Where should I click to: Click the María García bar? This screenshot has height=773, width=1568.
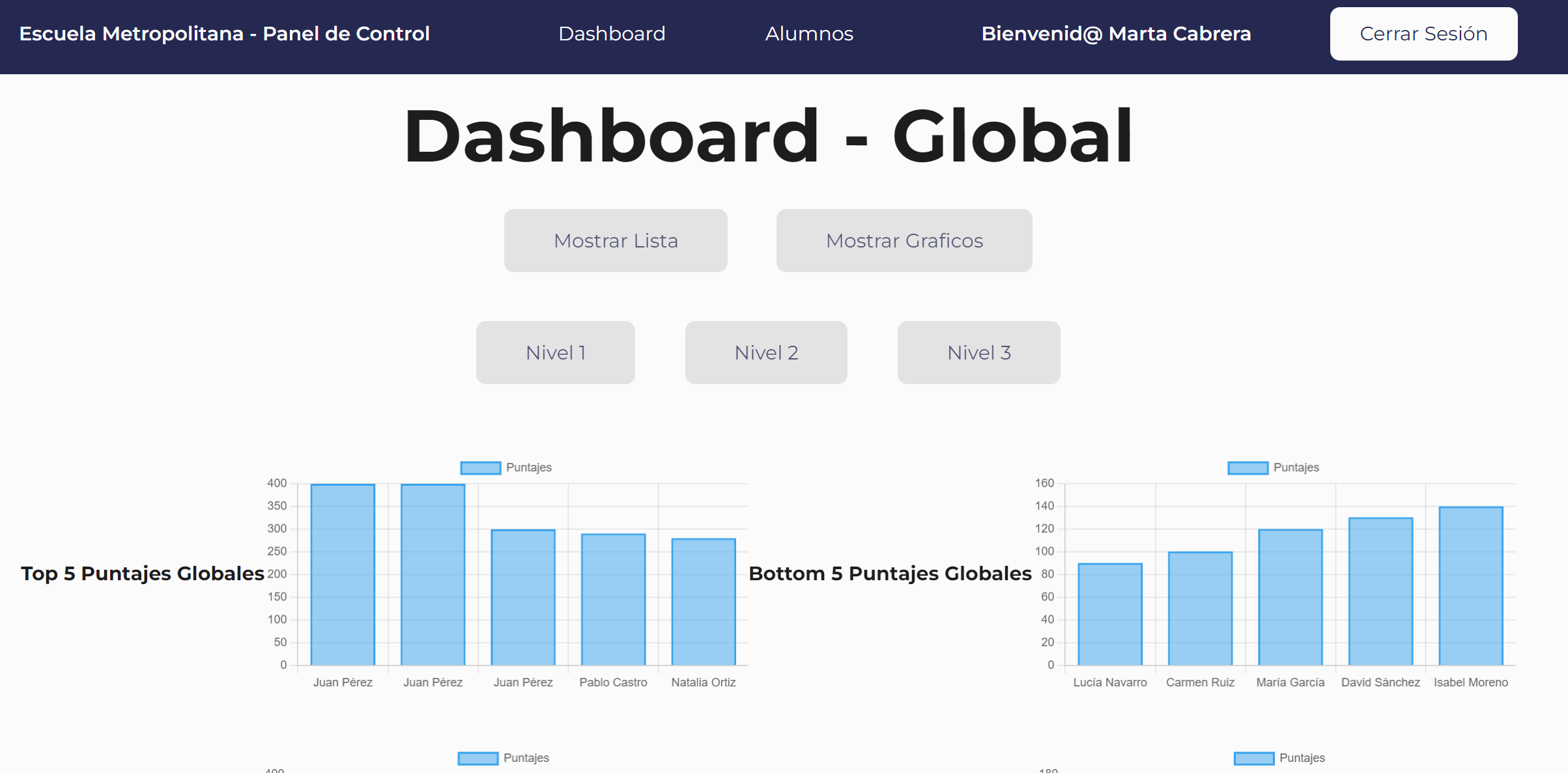tap(1290, 597)
